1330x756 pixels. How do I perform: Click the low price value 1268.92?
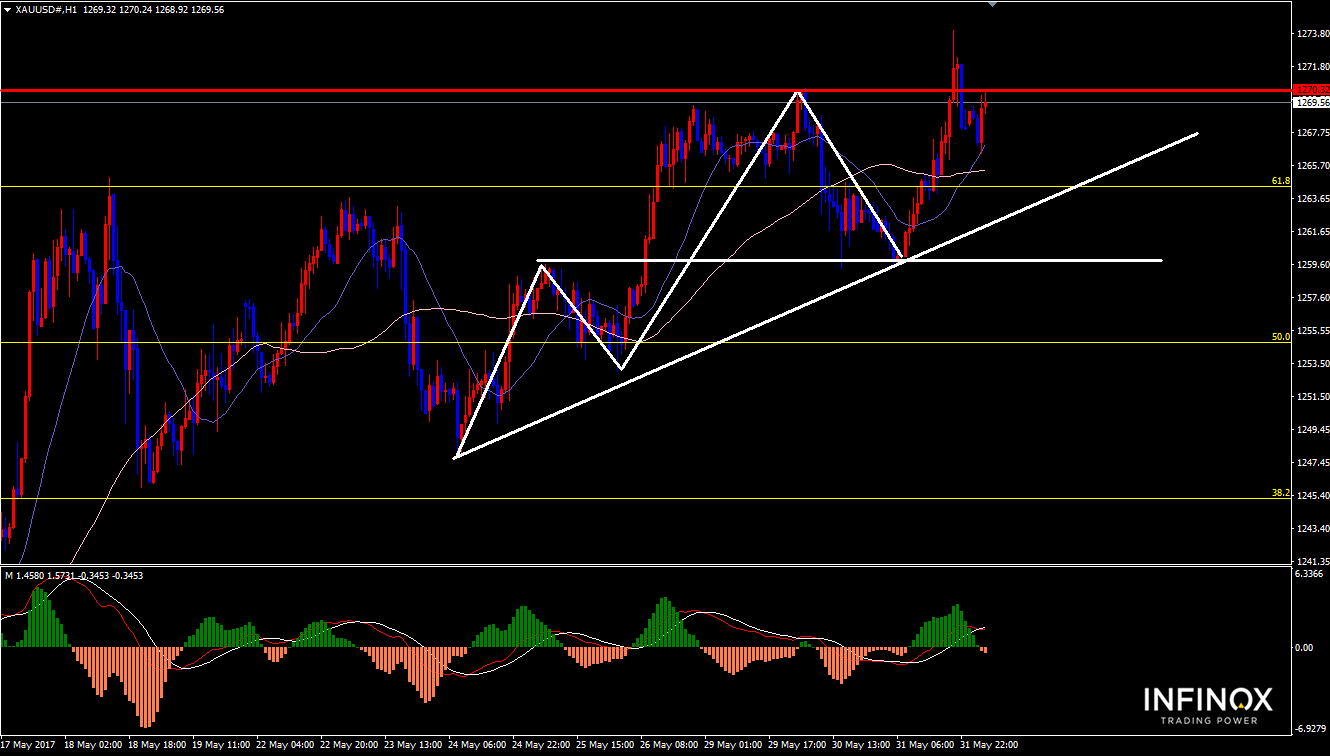point(172,8)
